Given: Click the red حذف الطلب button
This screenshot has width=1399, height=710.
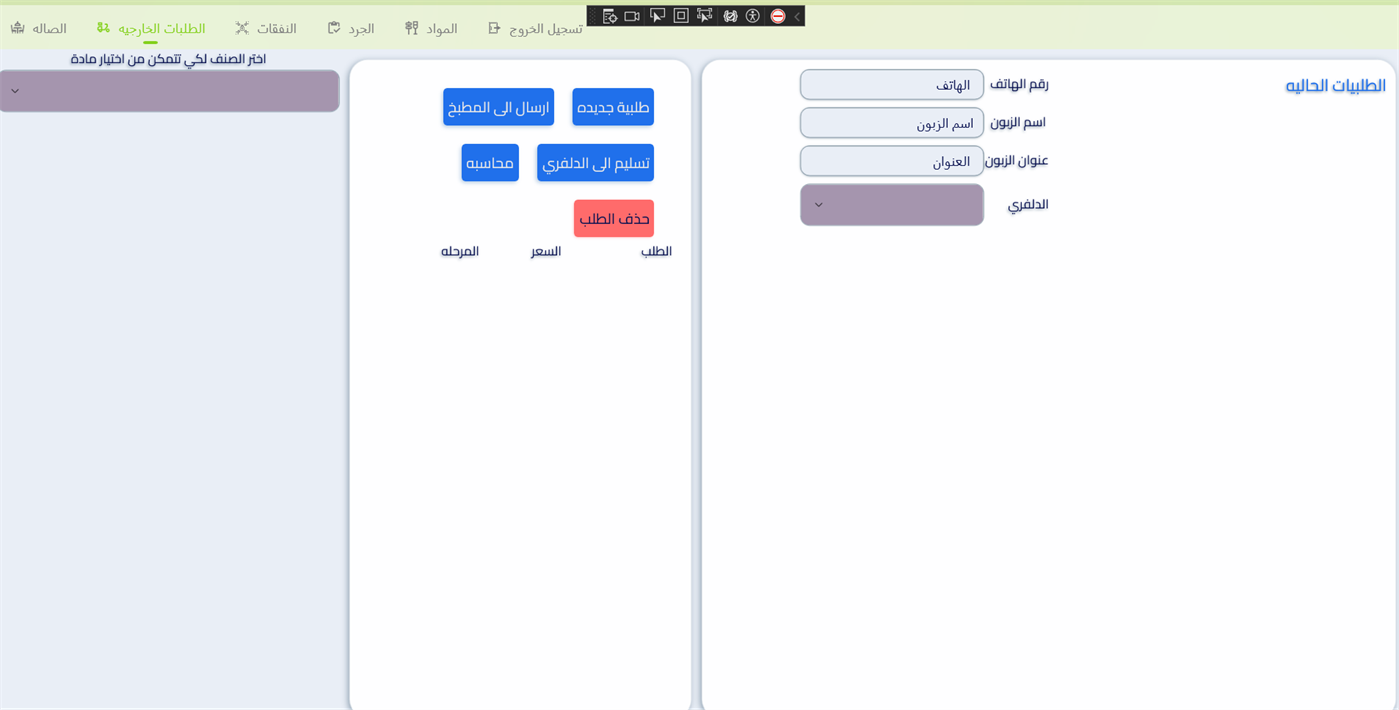Looking at the screenshot, I should [x=614, y=218].
